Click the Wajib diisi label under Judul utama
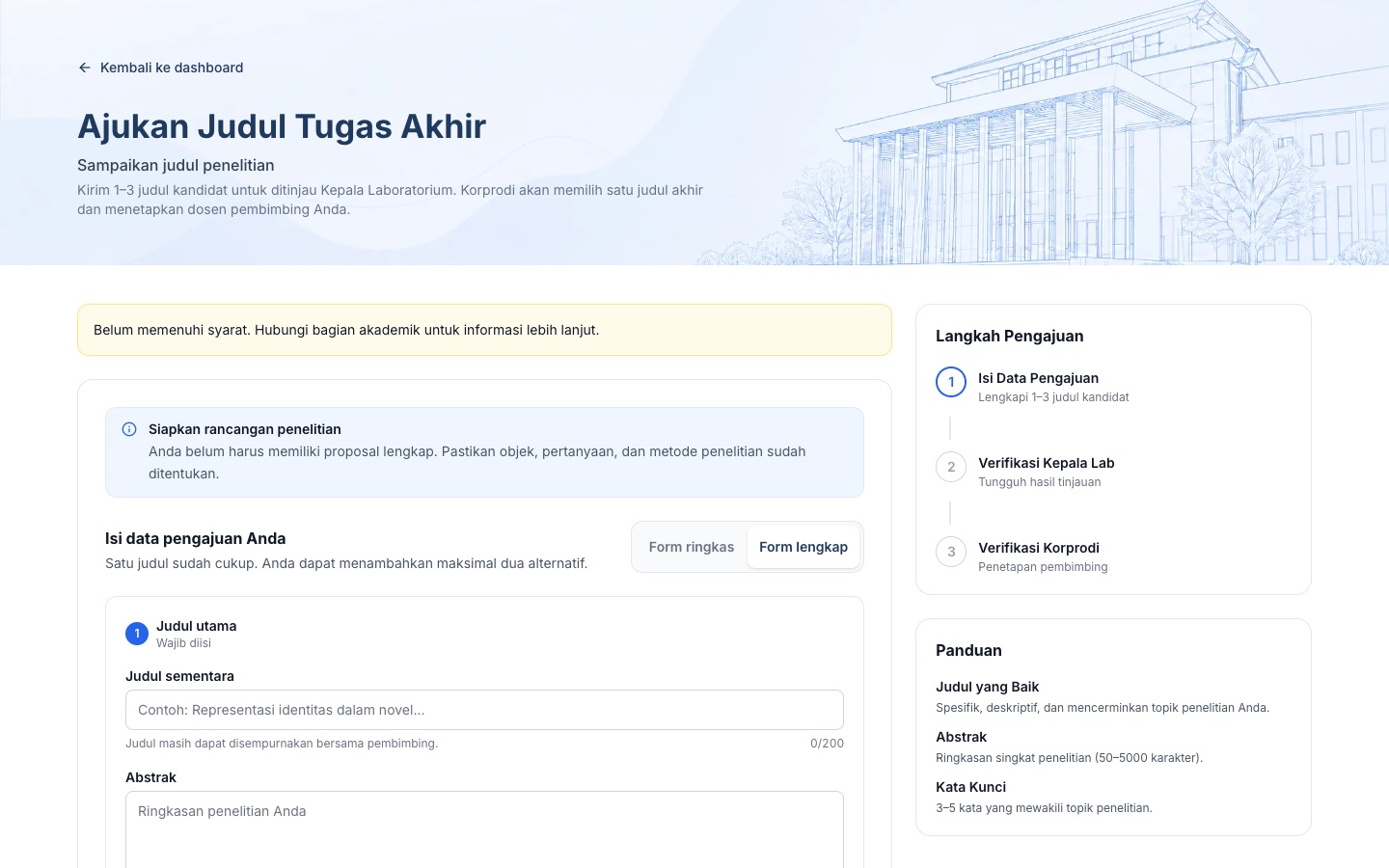Viewport: 1389px width, 868px height. 183,643
